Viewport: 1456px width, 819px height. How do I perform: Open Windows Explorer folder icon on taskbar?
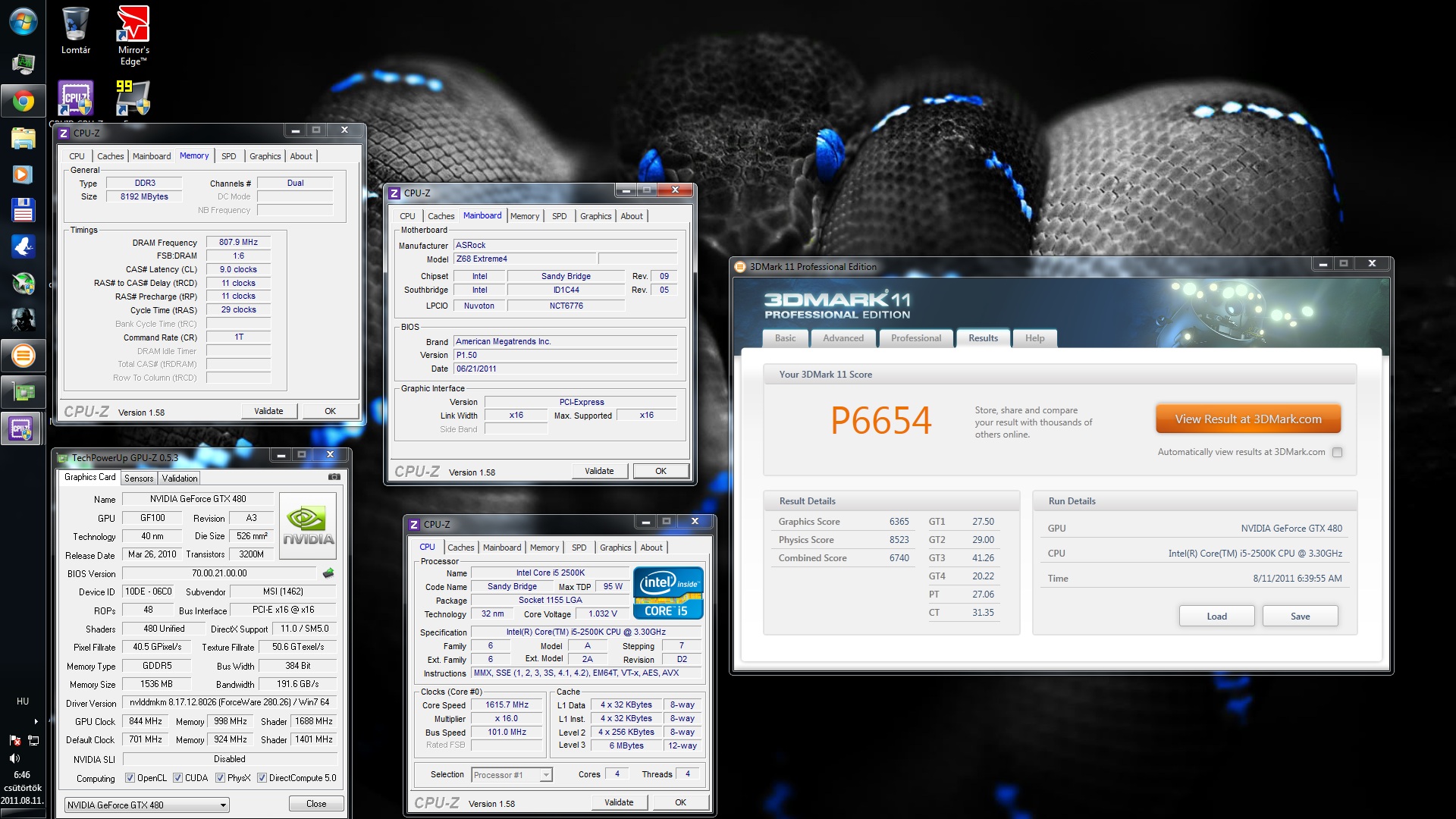point(23,139)
